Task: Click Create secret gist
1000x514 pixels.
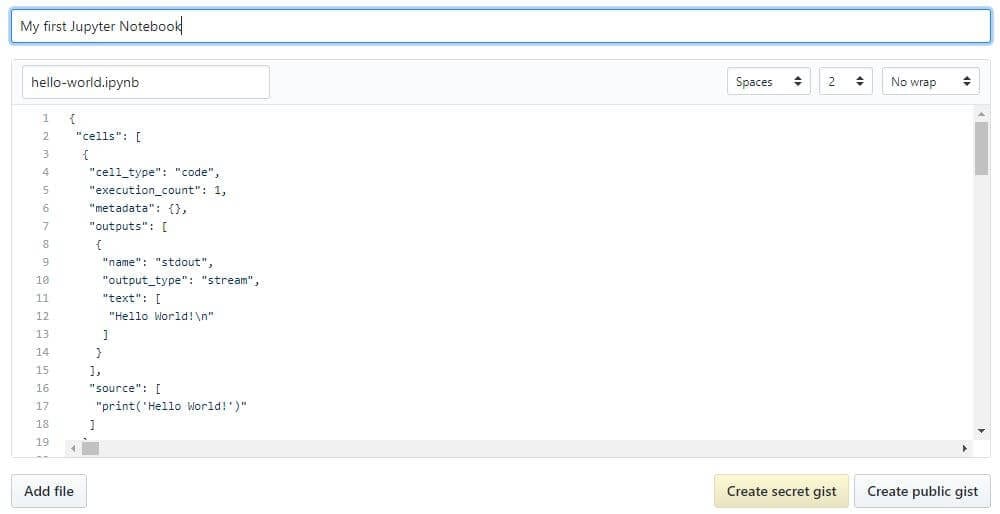Action: pos(781,491)
